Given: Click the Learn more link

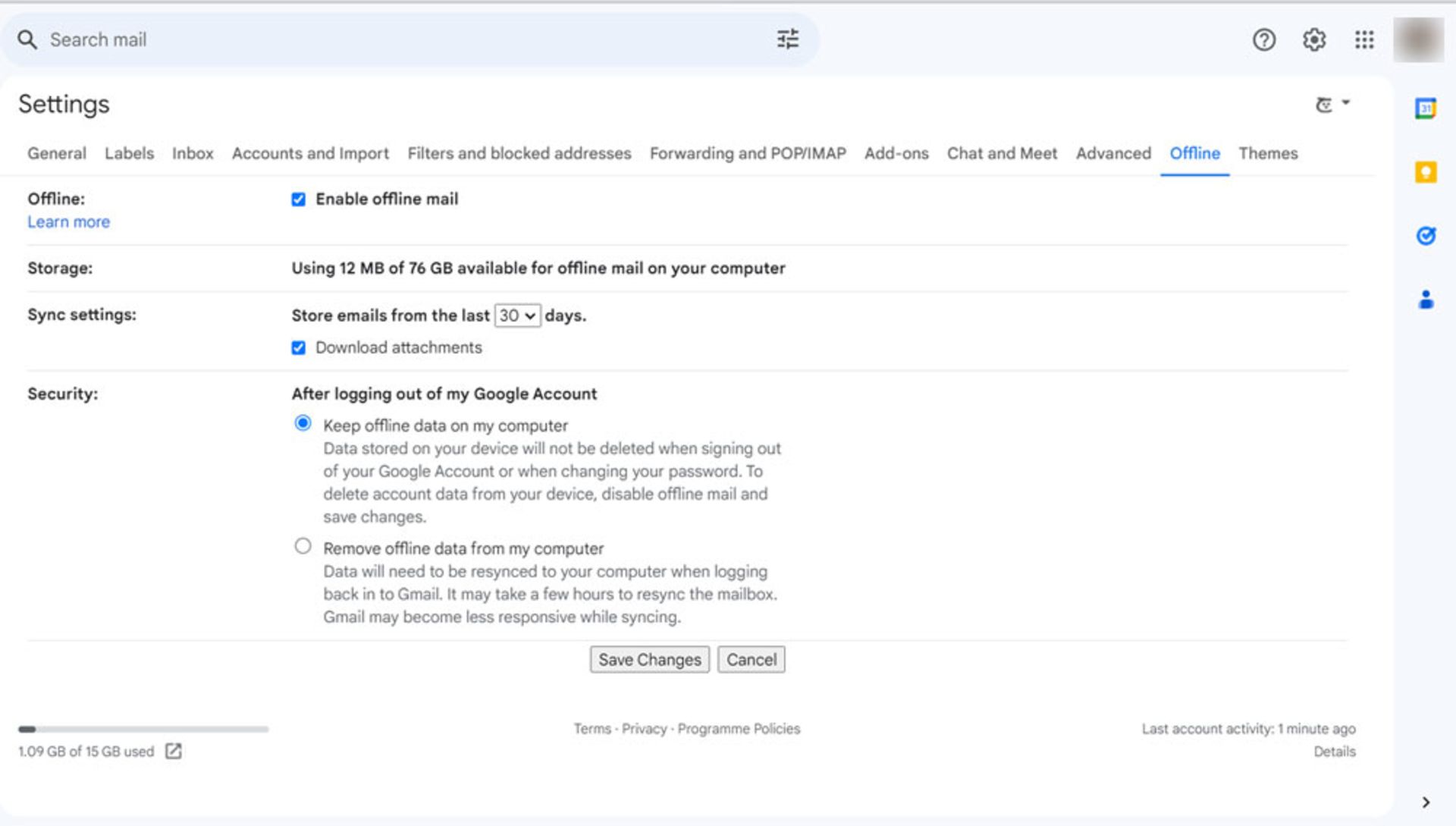Looking at the screenshot, I should tap(69, 222).
